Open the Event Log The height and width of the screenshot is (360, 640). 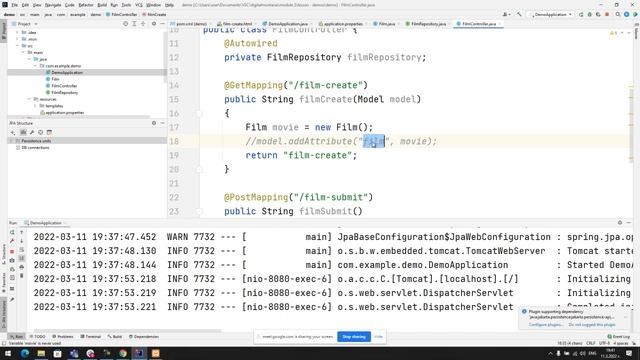(x=619, y=337)
